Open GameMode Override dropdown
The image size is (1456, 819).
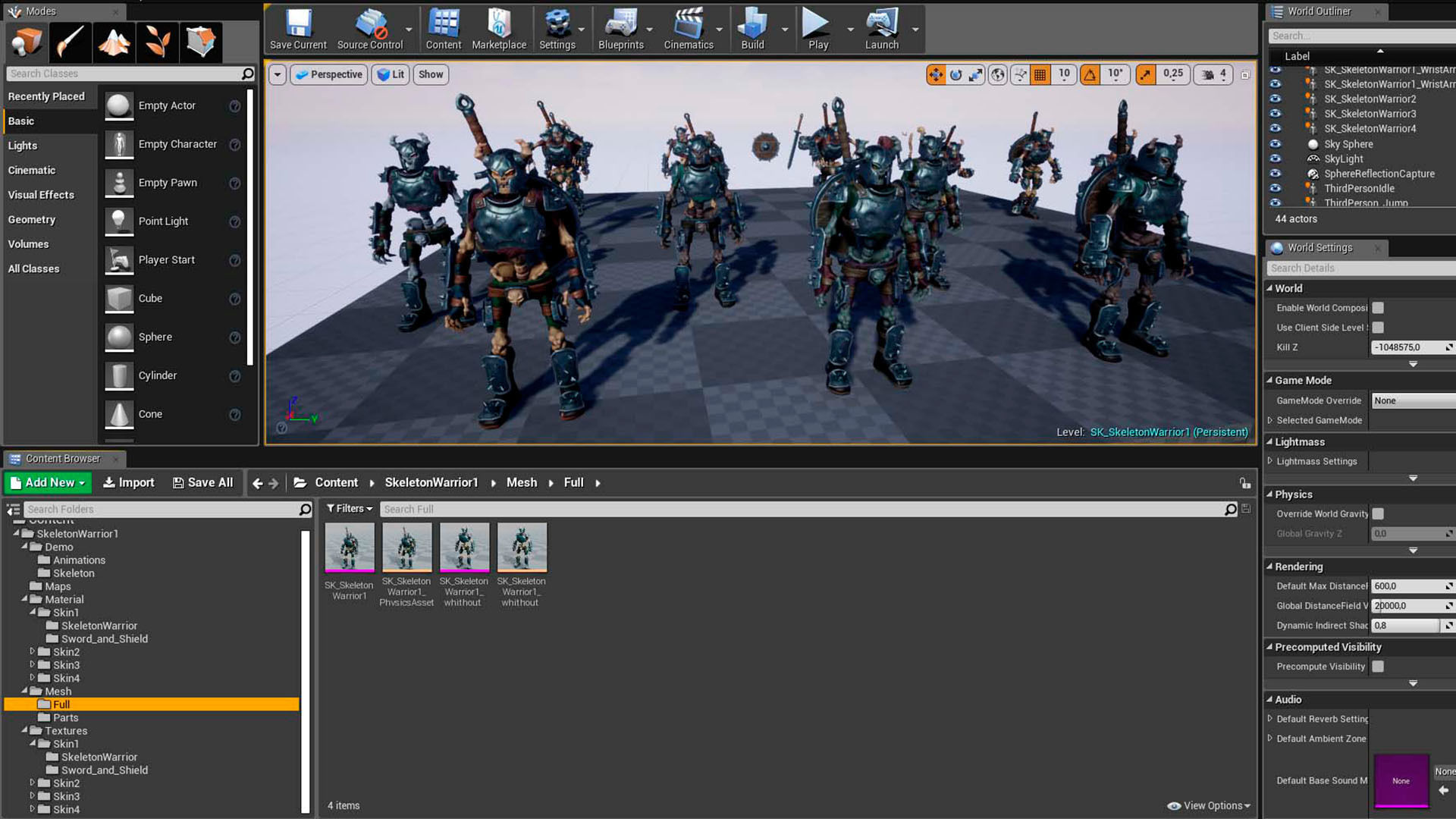coord(1414,400)
